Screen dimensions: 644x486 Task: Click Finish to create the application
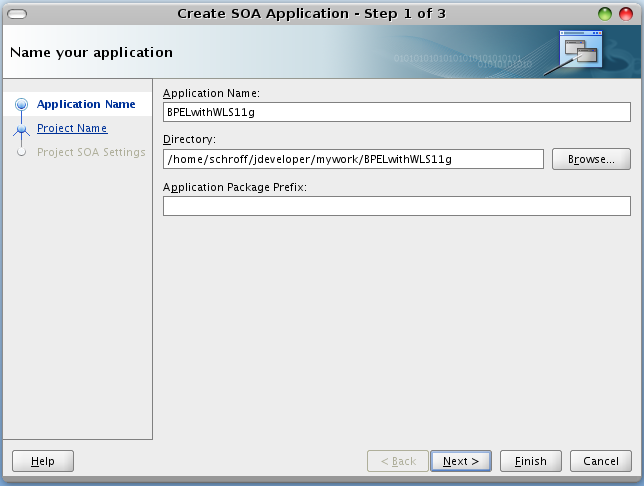coord(530,461)
